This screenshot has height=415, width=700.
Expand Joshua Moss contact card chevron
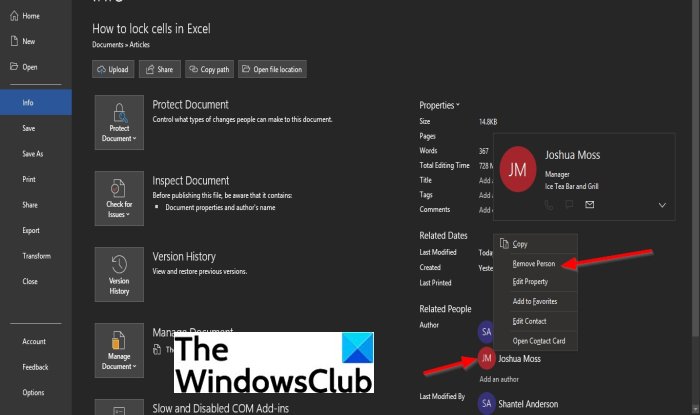[662, 205]
